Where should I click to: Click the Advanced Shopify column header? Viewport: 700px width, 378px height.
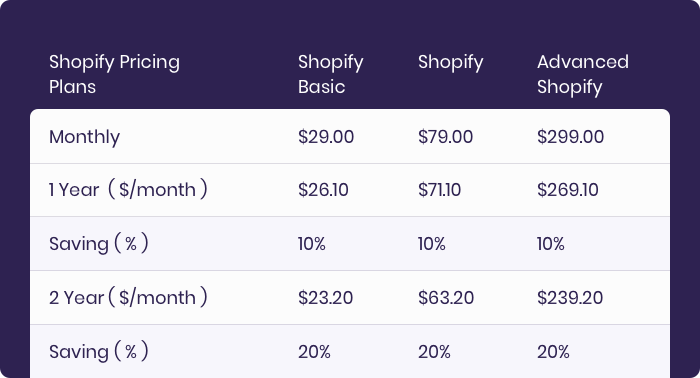click(583, 74)
